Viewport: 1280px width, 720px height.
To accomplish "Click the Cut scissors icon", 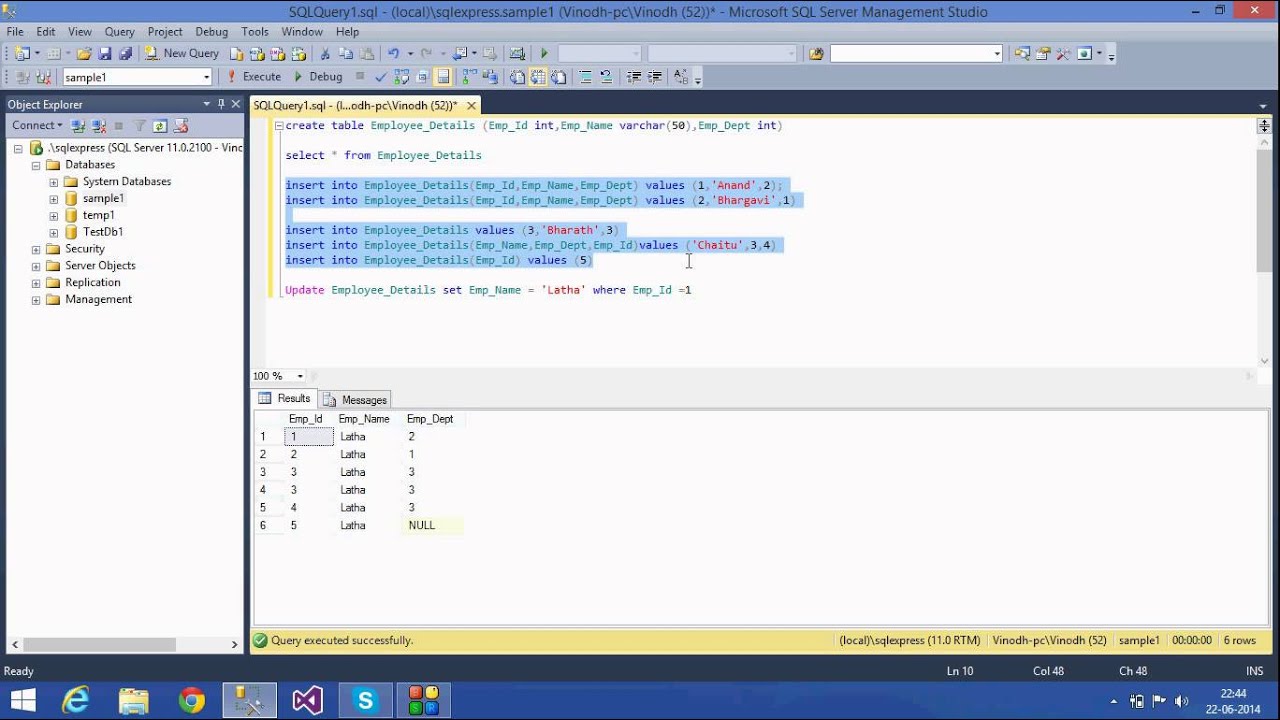I will [x=325, y=53].
